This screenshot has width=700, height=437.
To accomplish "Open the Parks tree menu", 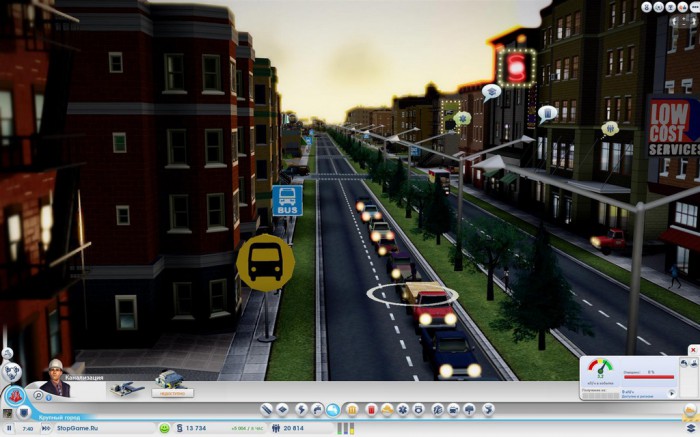I will tap(469, 409).
